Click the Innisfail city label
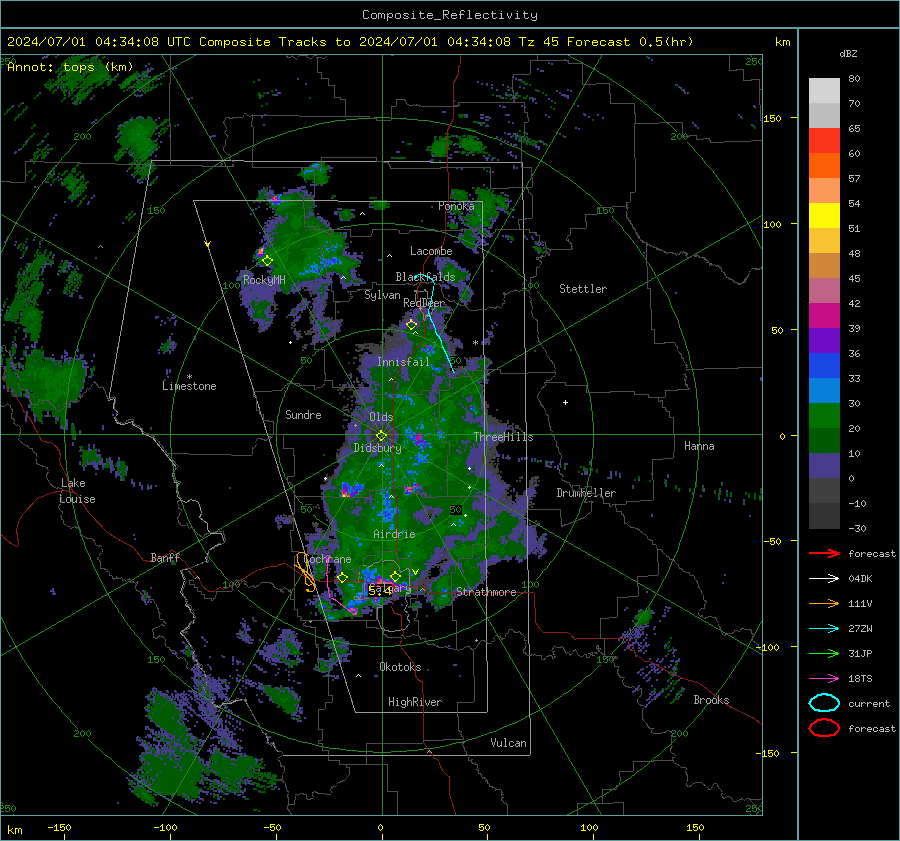 pos(403,362)
